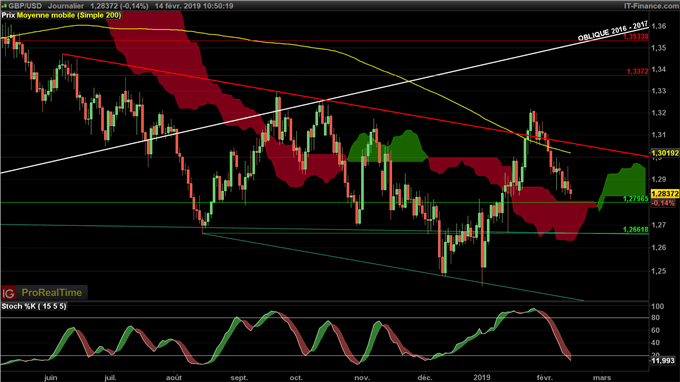Select the Prix indicator label
The width and height of the screenshot is (680, 382).
coord(8,15)
